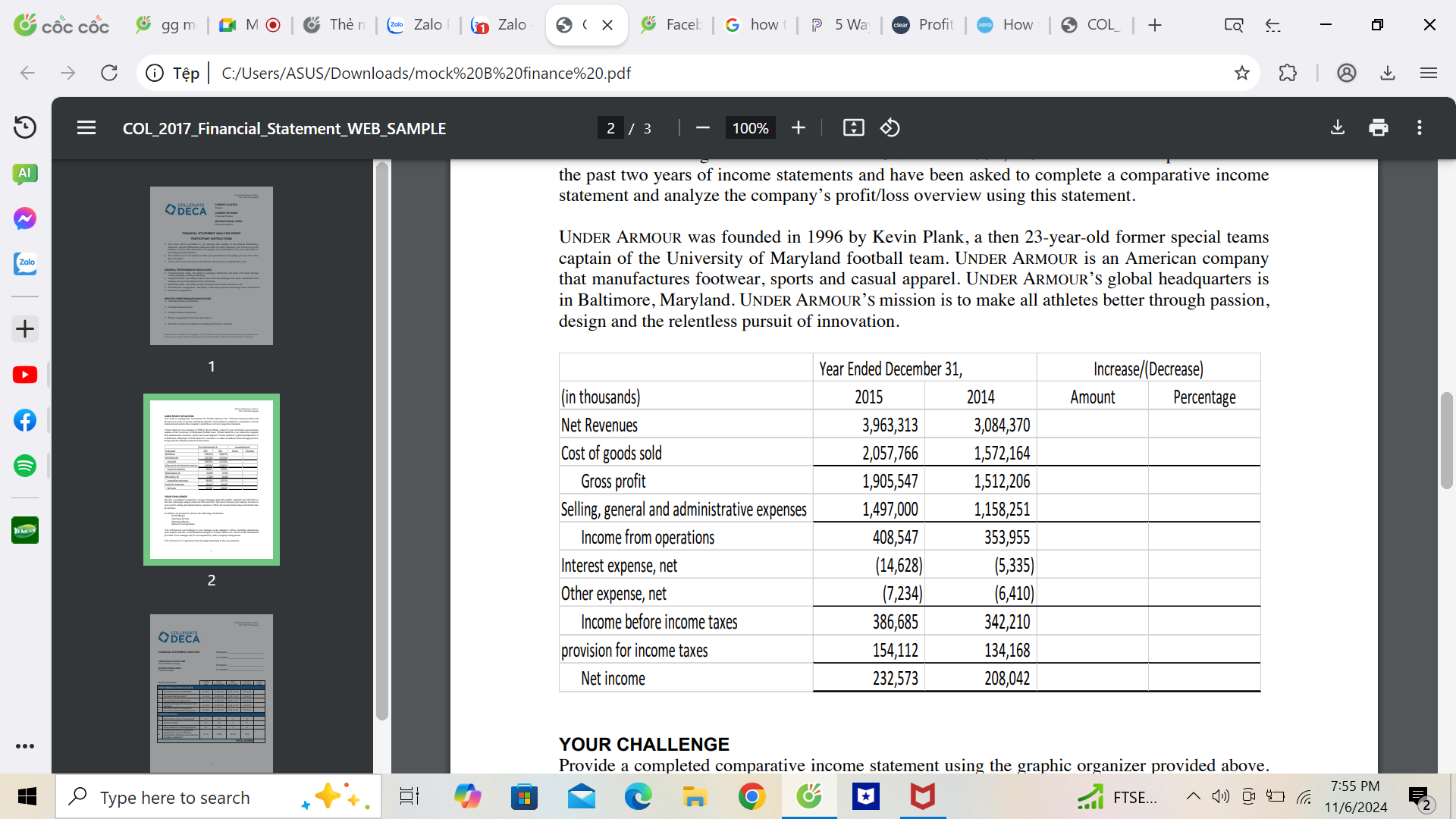Open the AI assistant sidebar icon
The width and height of the screenshot is (1456, 819).
click(25, 174)
